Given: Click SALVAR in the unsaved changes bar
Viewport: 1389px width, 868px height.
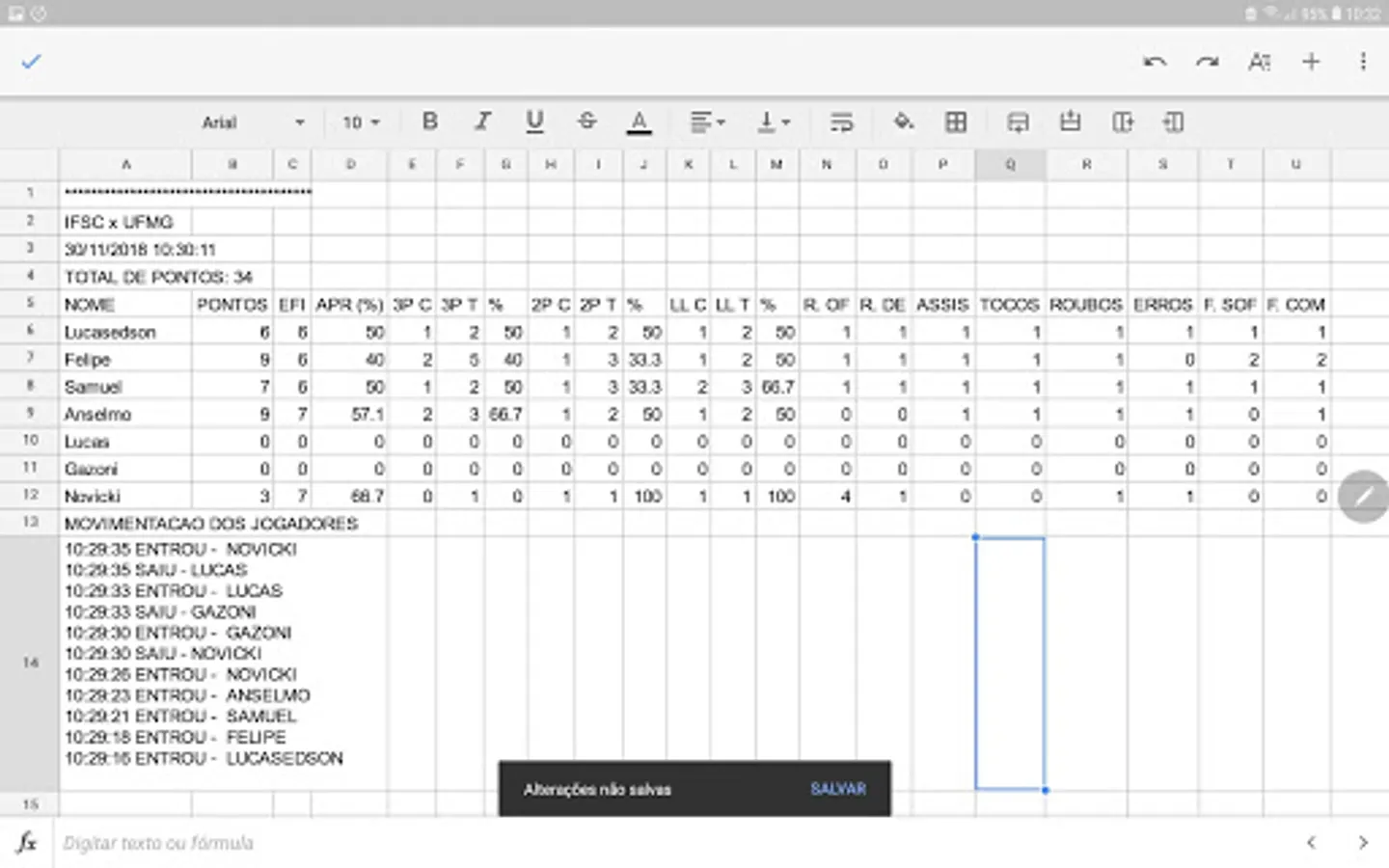Looking at the screenshot, I should tap(838, 789).
